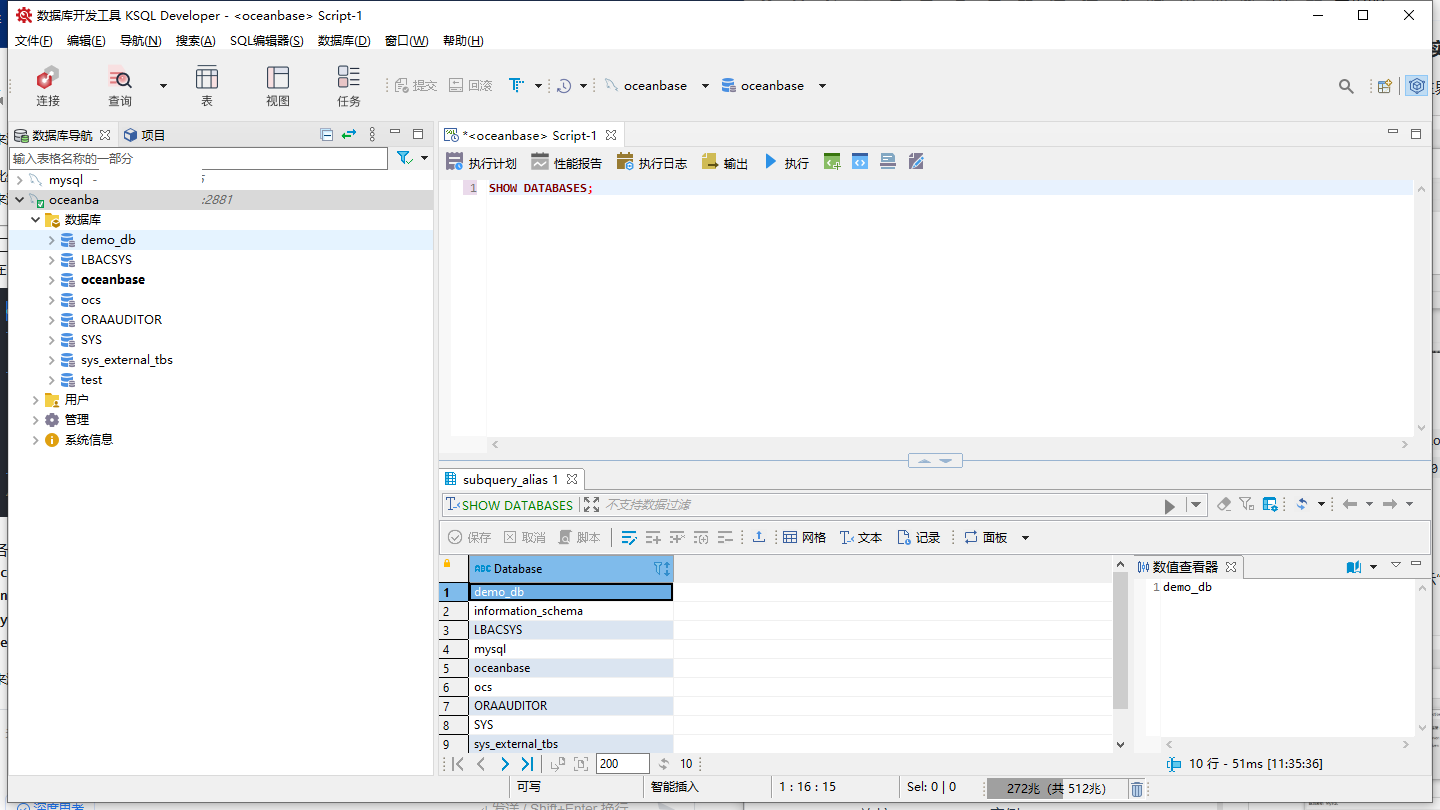Click the 性能报告 performance report icon

[x=567, y=162]
